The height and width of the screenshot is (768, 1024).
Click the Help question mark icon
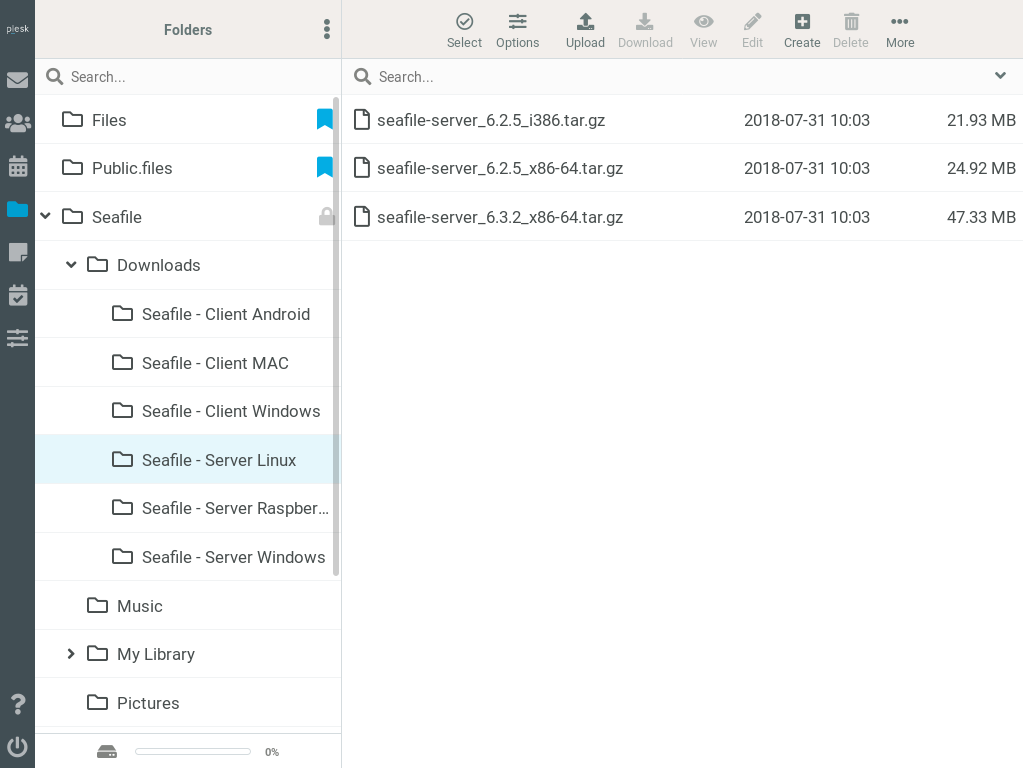point(17,704)
